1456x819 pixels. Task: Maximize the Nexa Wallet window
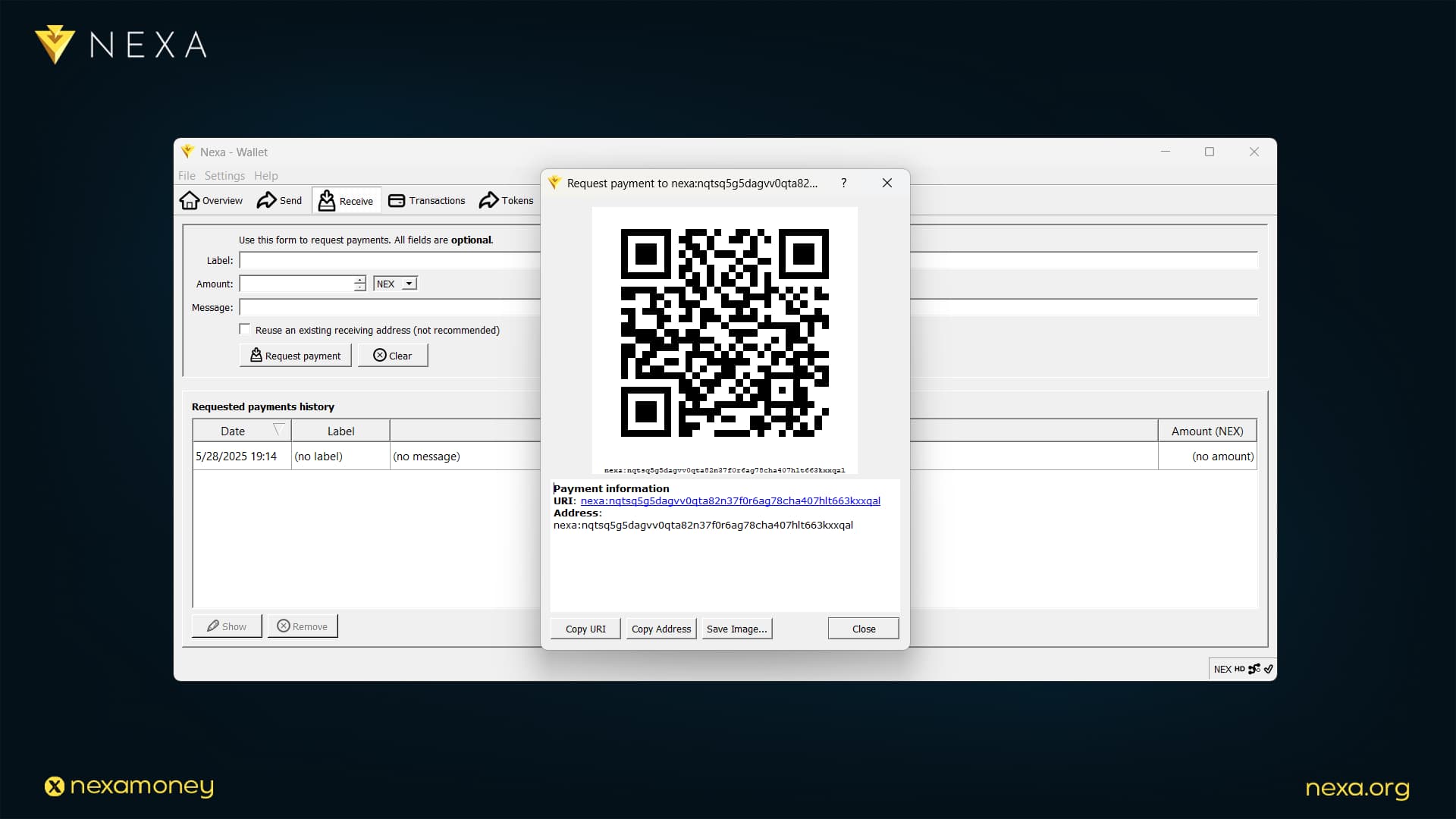(x=1210, y=152)
